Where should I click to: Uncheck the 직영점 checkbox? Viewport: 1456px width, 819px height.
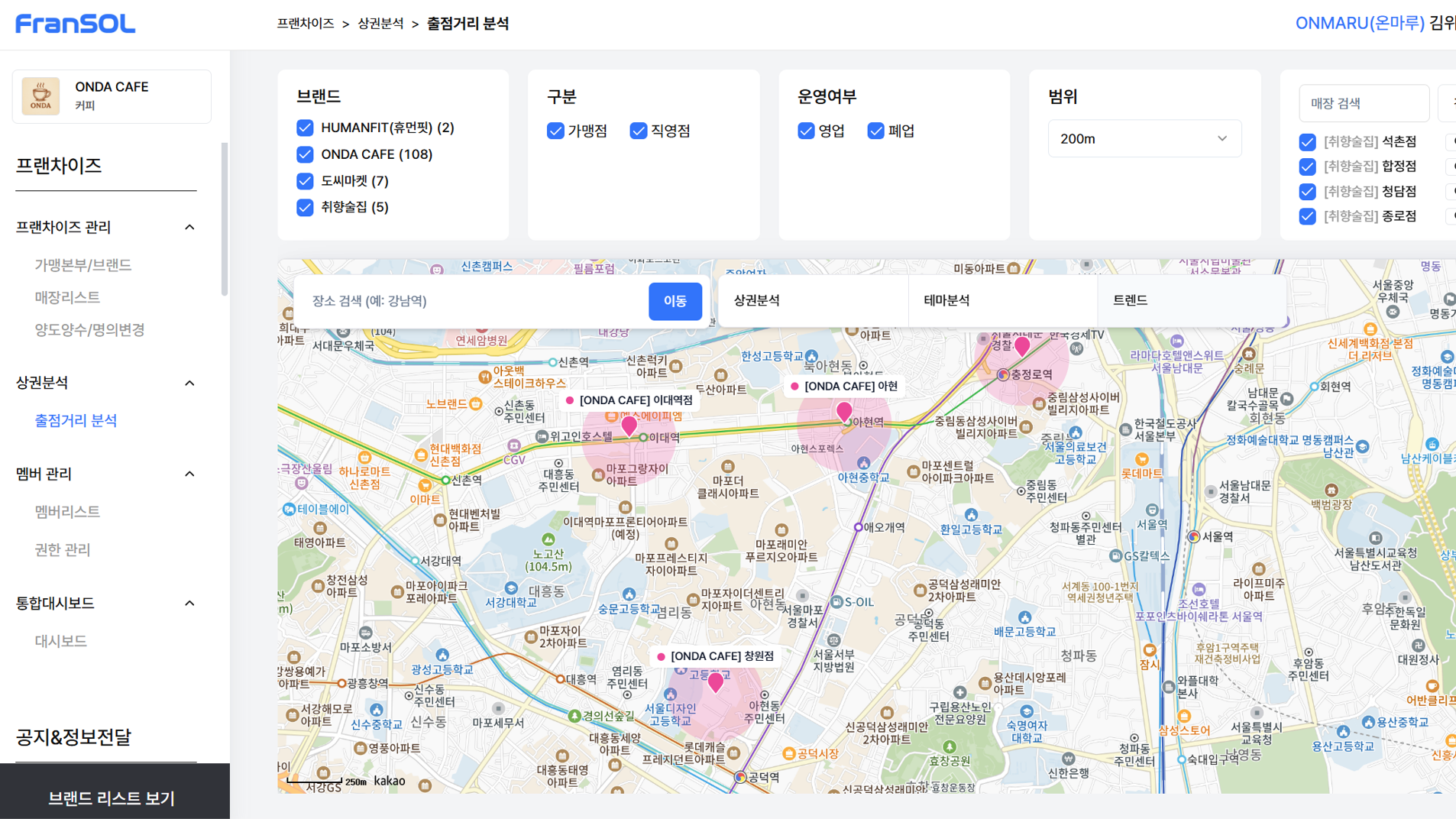pyautogui.click(x=639, y=131)
